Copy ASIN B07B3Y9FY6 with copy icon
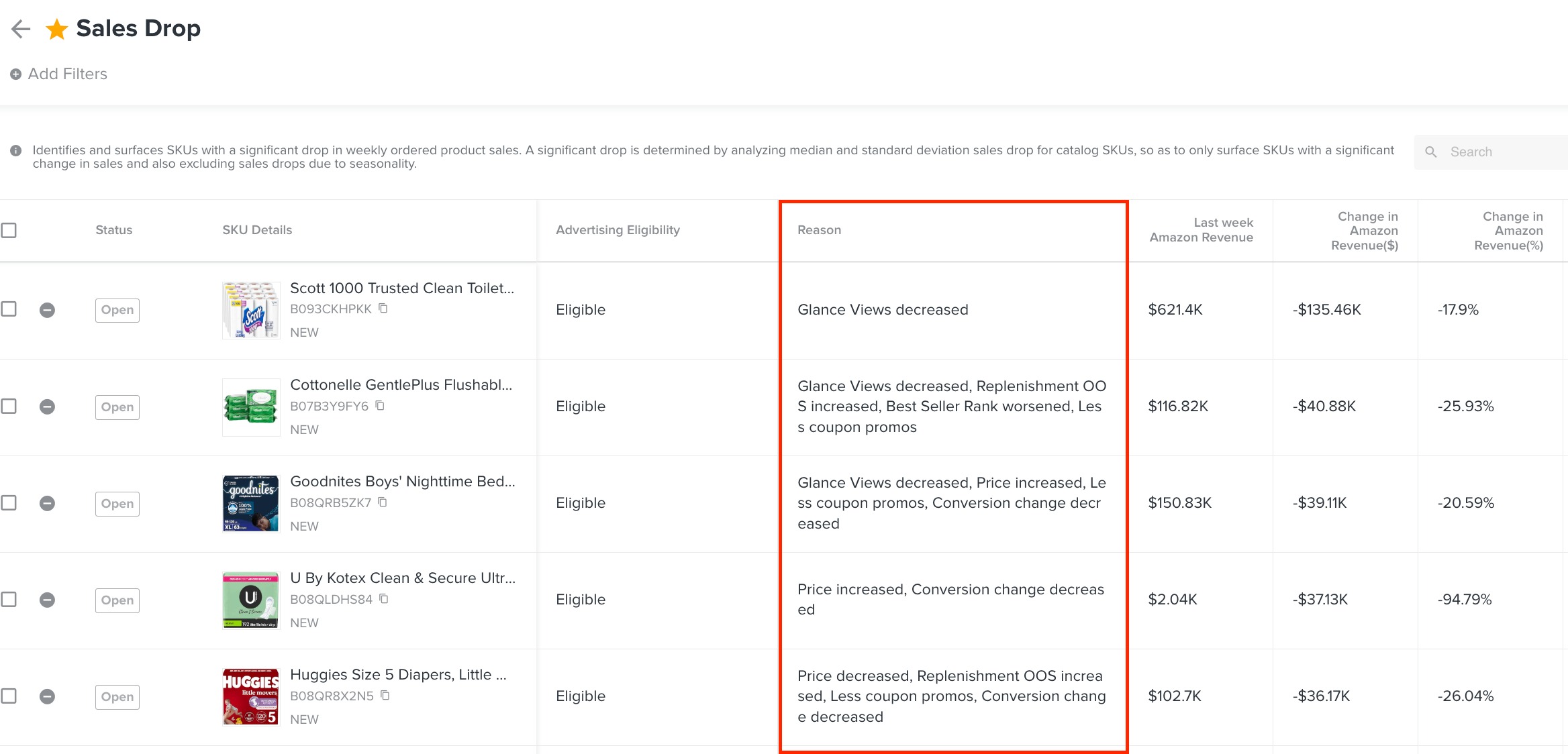Viewport: 1568px width, 754px height. pos(380,406)
